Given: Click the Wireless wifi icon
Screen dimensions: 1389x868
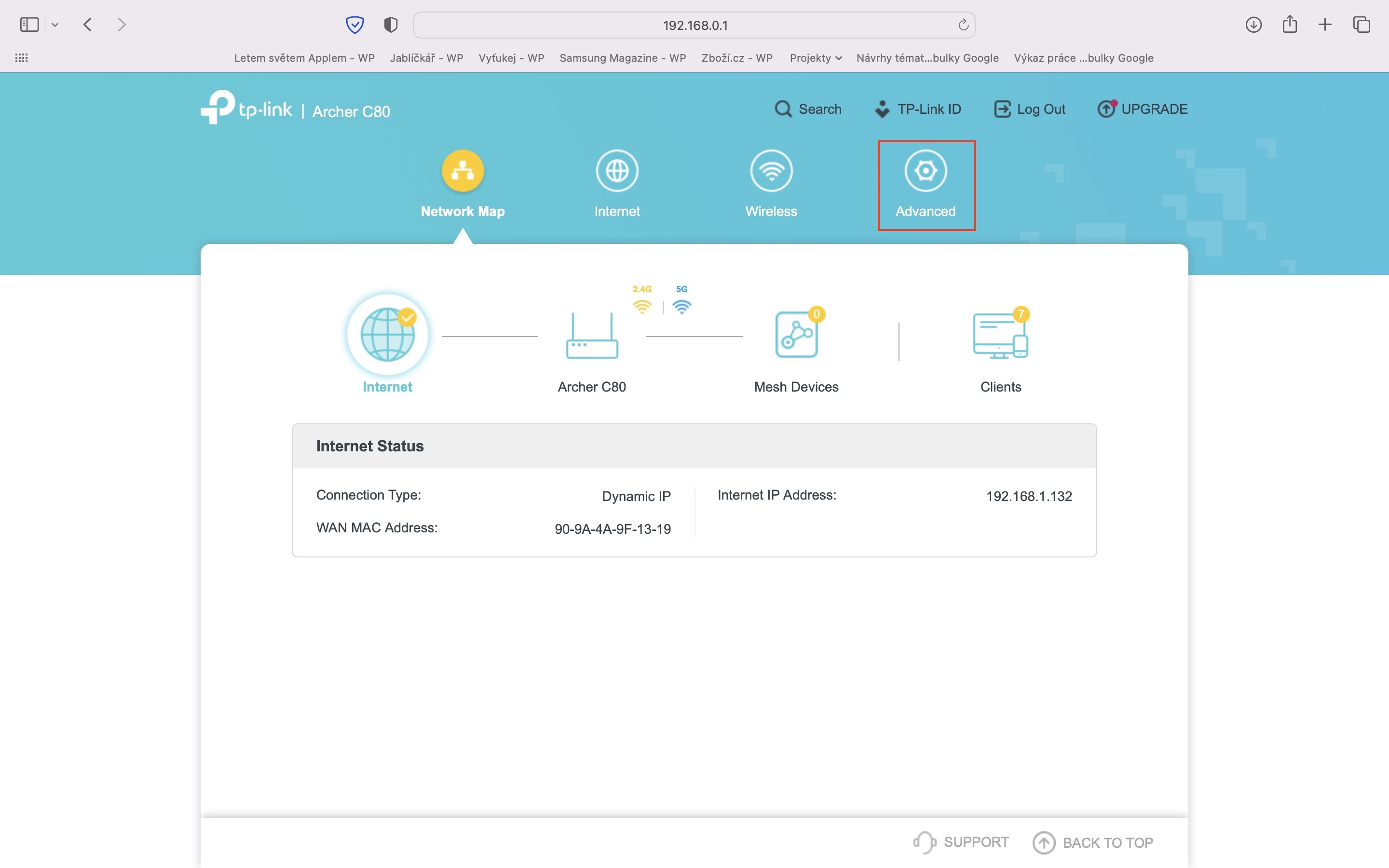Looking at the screenshot, I should coord(771,171).
